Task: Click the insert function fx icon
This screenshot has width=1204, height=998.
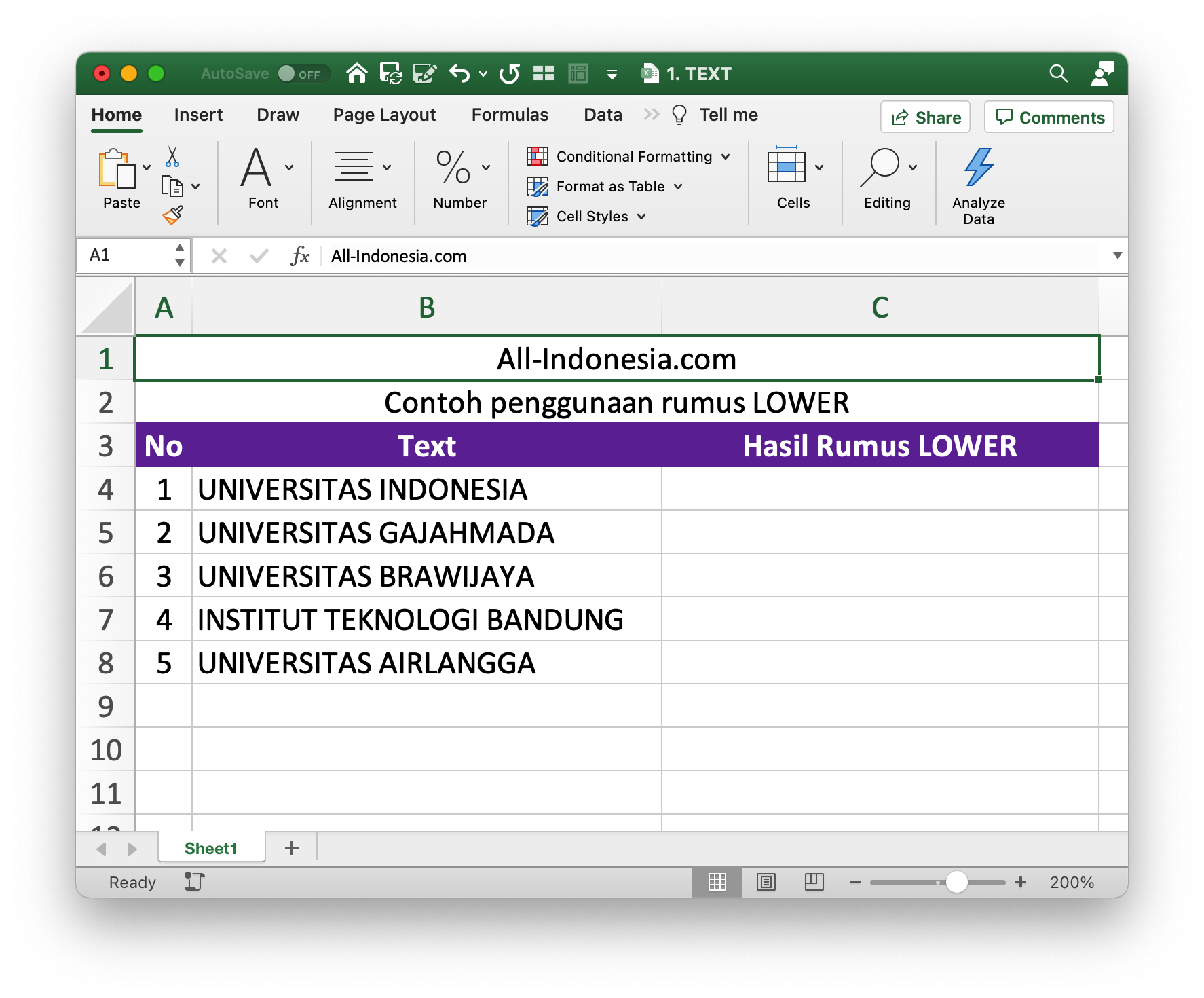Action: (299, 256)
